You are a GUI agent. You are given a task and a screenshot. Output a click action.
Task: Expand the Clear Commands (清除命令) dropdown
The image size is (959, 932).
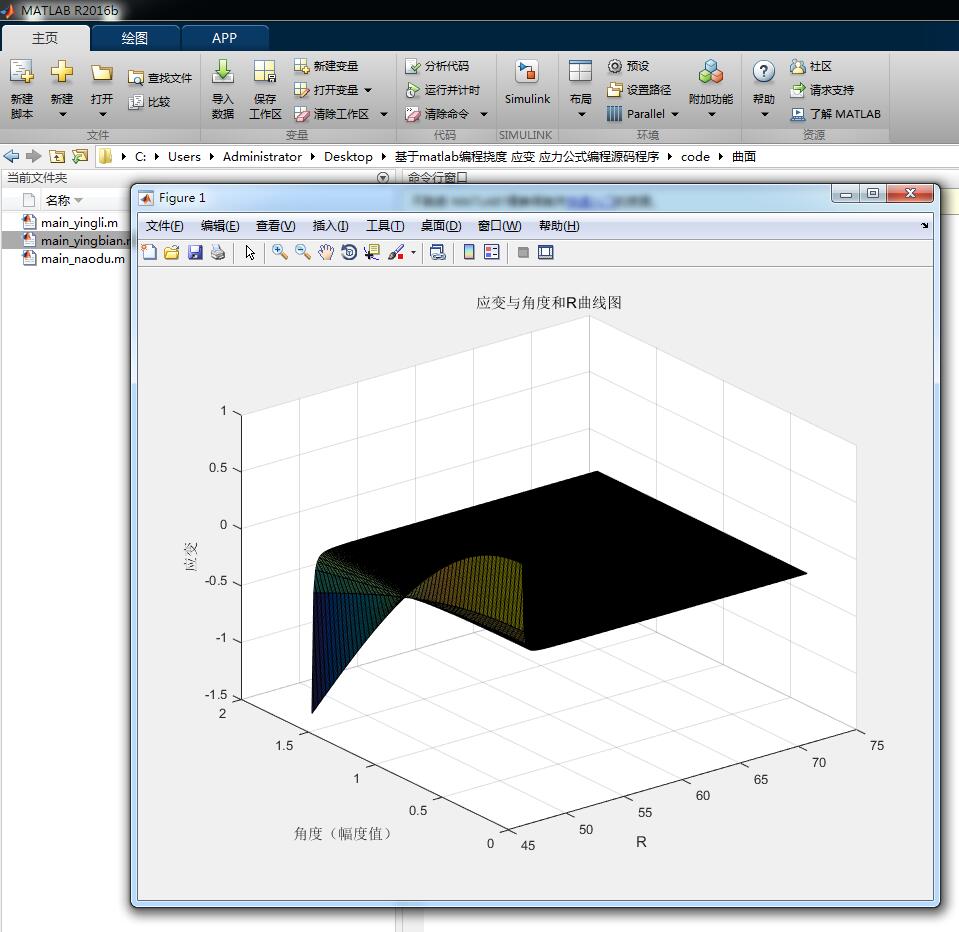(x=484, y=114)
